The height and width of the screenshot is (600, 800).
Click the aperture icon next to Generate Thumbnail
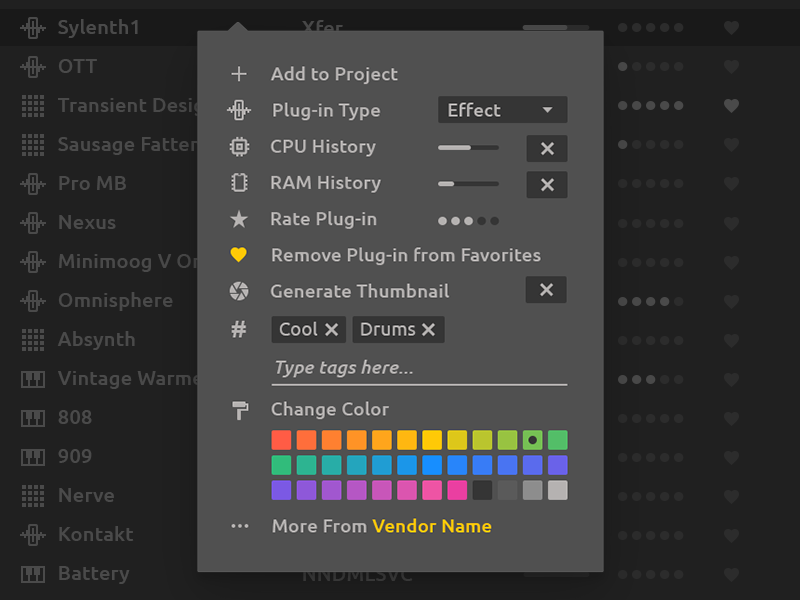(240, 291)
